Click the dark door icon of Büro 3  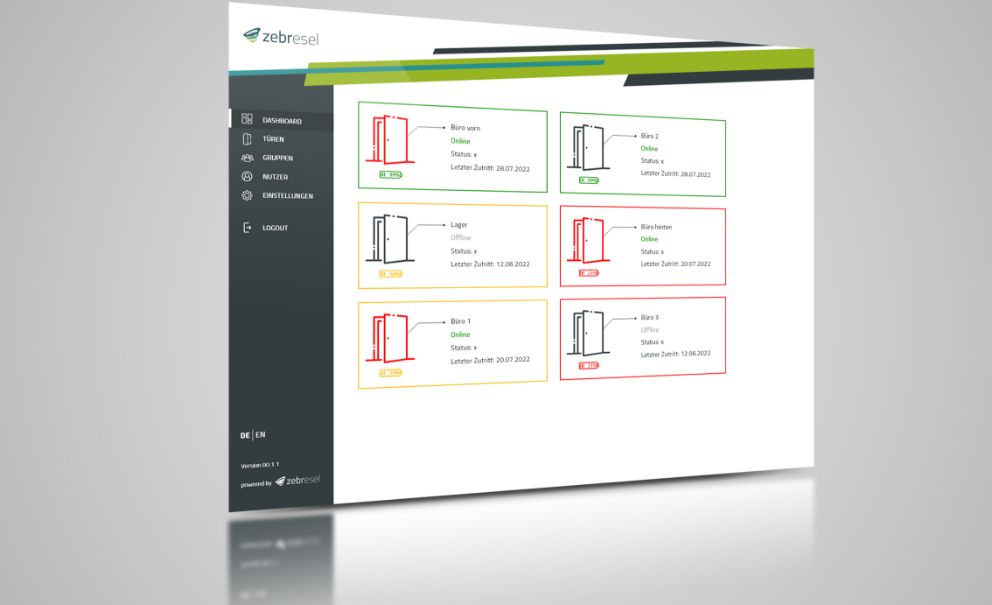[x=588, y=333]
